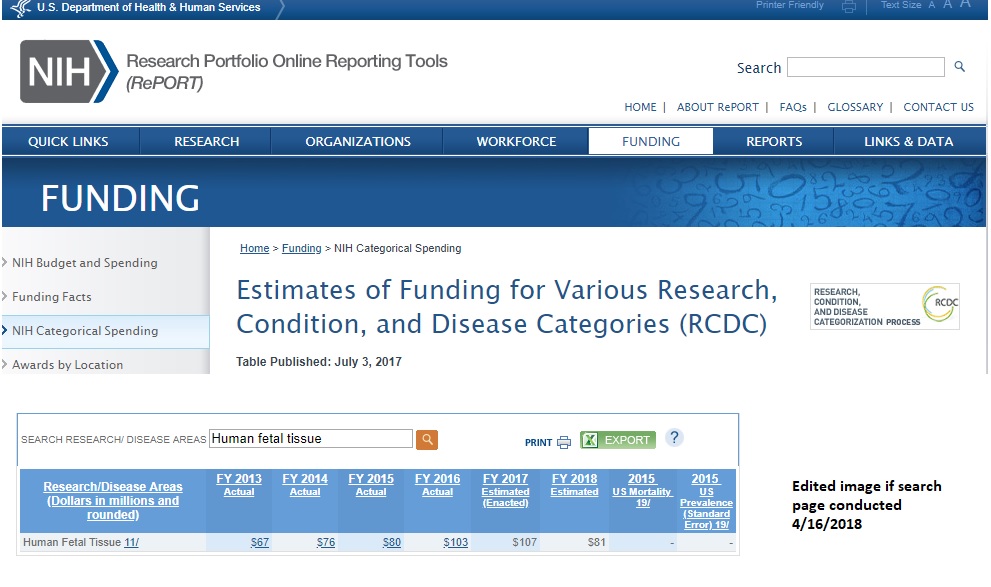Click the PRINT label
The height and width of the screenshot is (587, 991).
(538, 442)
